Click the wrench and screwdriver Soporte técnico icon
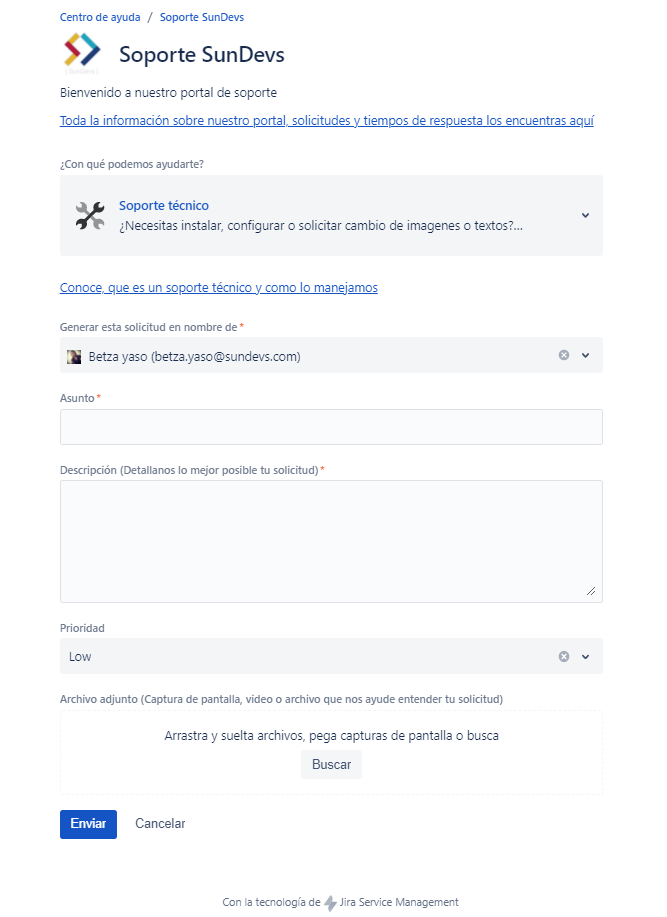The image size is (667, 917). [x=90, y=215]
